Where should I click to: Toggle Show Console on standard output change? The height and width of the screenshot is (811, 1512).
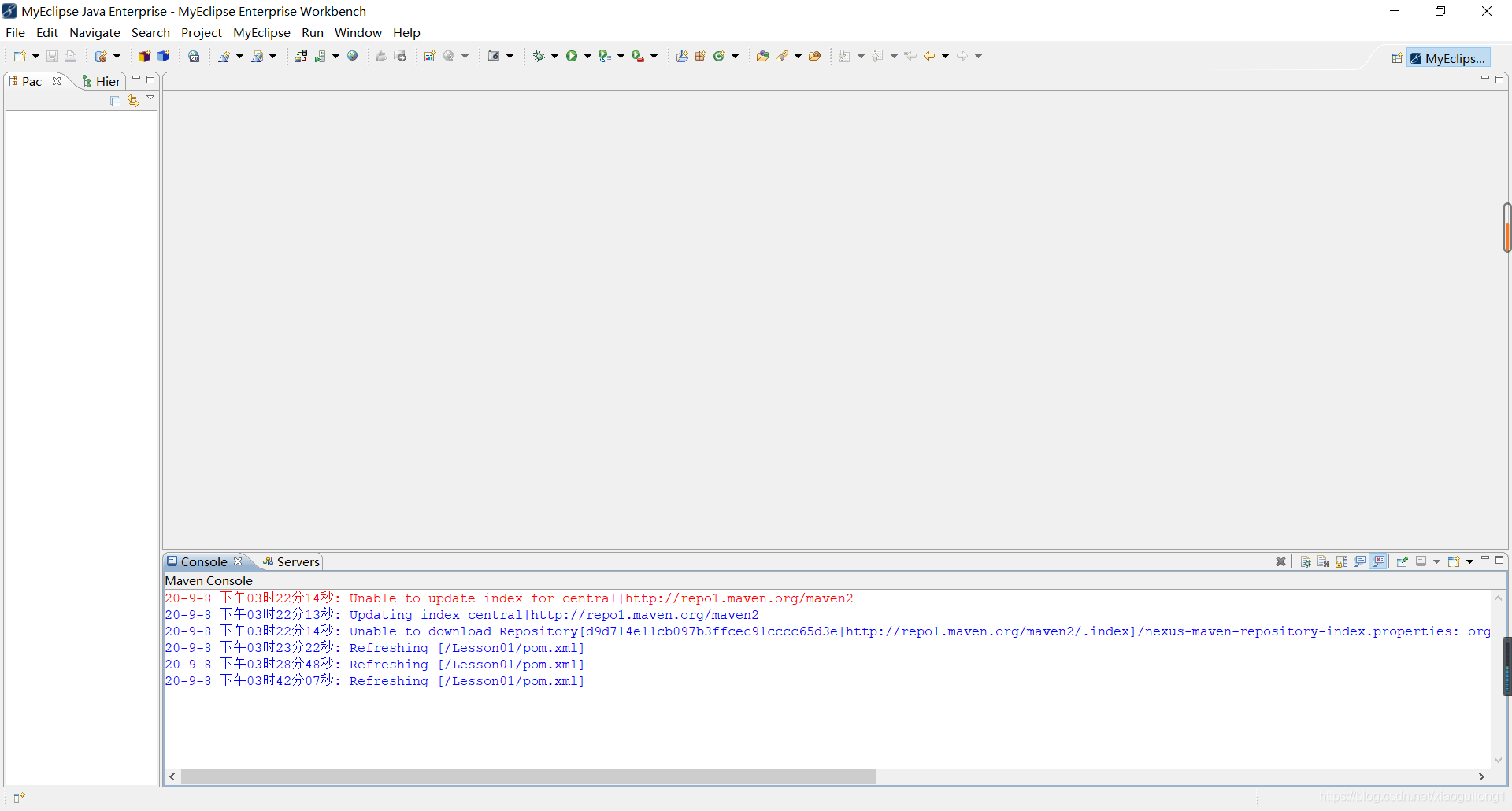point(1360,561)
